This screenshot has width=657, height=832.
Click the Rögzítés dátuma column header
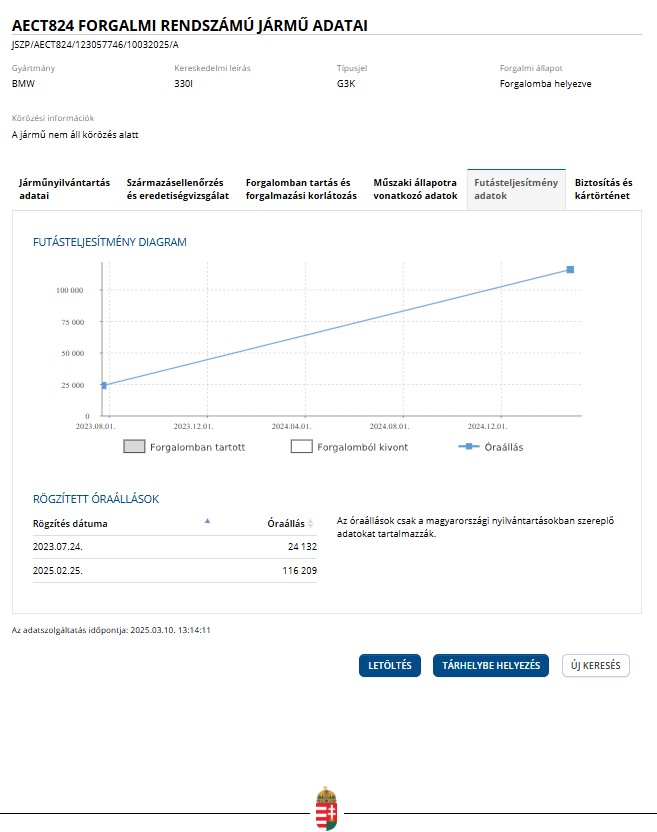(x=70, y=524)
